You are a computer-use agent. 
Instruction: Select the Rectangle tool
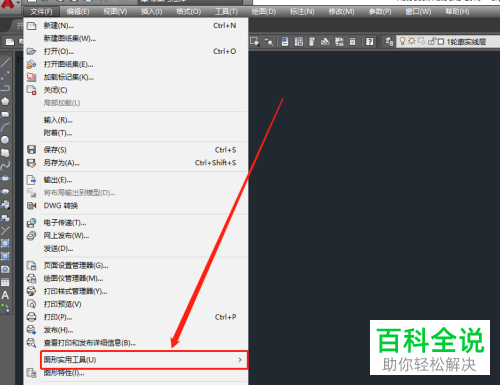click(x=5, y=114)
